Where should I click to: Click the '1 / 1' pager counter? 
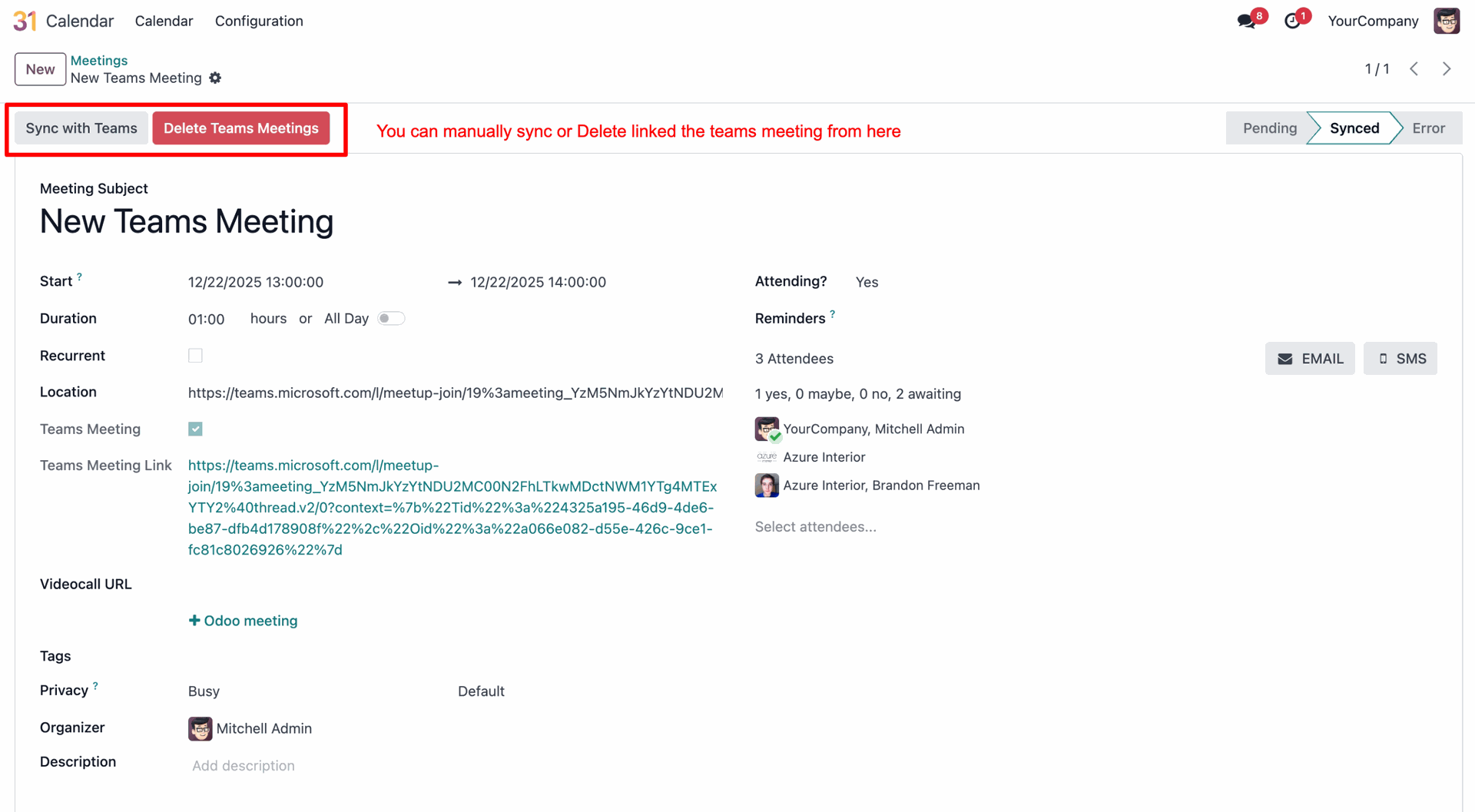[1377, 69]
